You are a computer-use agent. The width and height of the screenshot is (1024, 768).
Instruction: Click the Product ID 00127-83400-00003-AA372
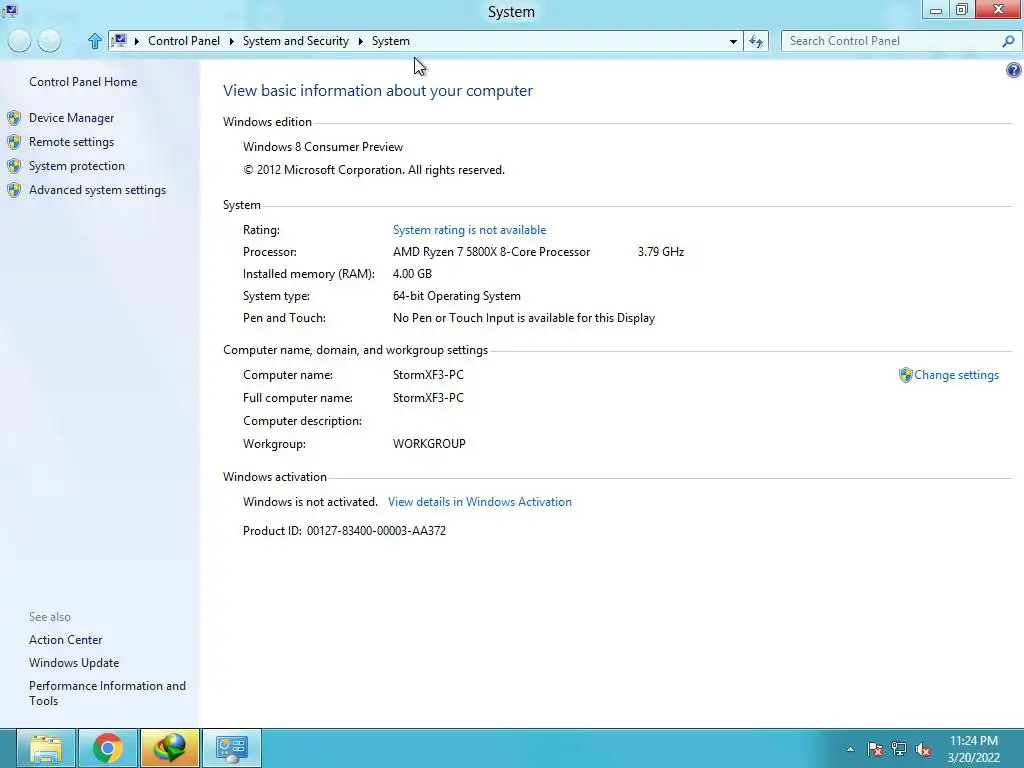(x=376, y=531)
